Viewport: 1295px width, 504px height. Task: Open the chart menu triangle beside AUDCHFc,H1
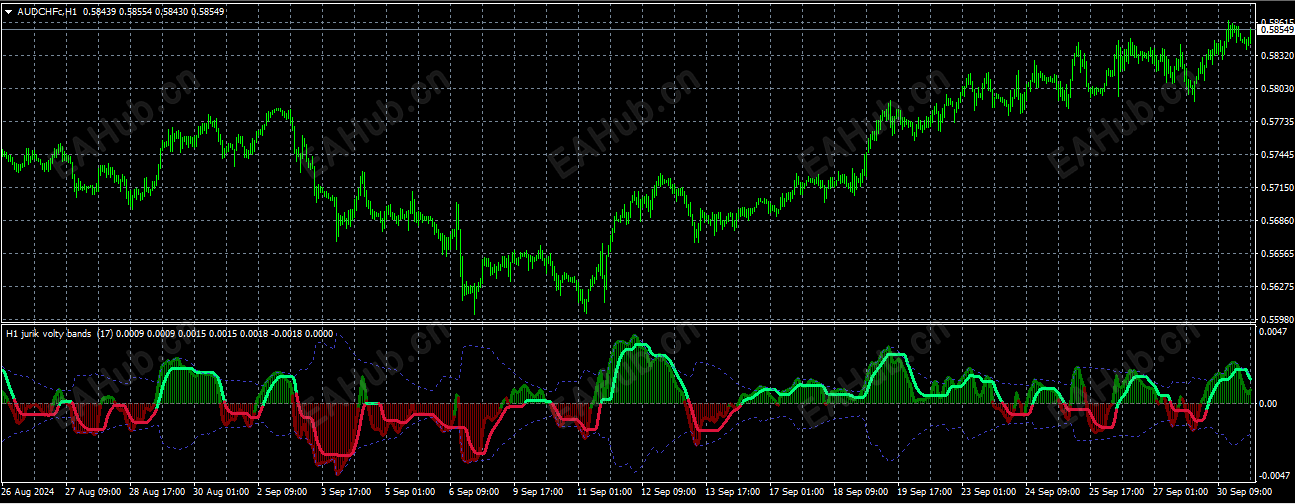(x=8, y=11)
